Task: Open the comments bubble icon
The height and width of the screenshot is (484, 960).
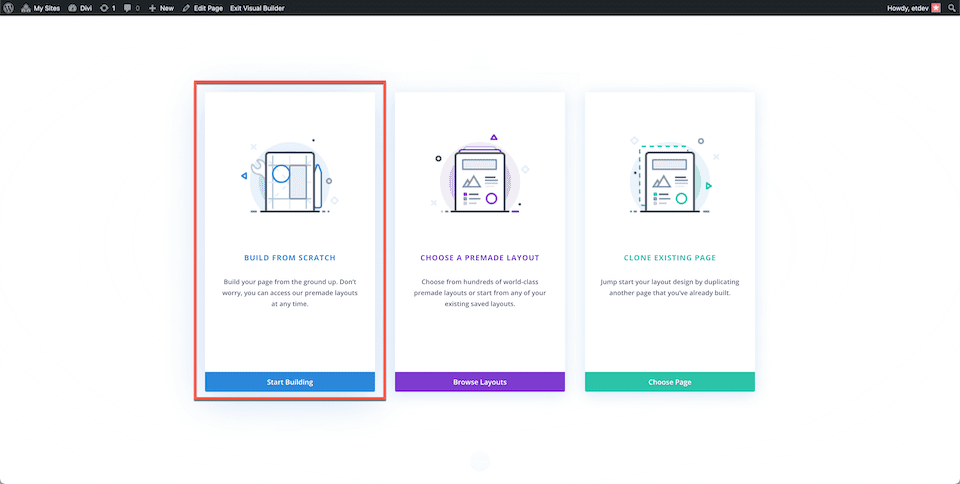Action: point(132,8)
